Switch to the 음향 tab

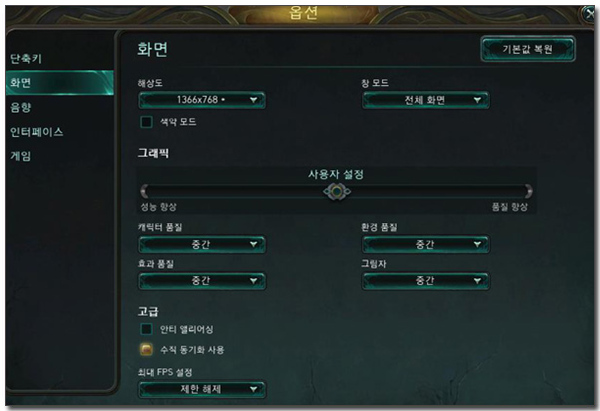(20, 107)
